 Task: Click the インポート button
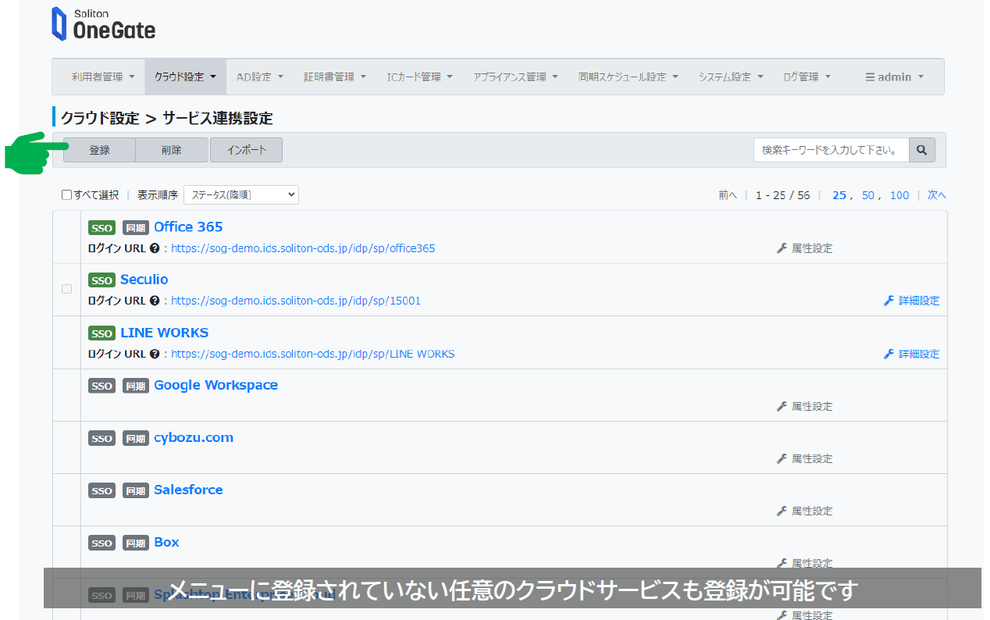(x=246, y=150)
